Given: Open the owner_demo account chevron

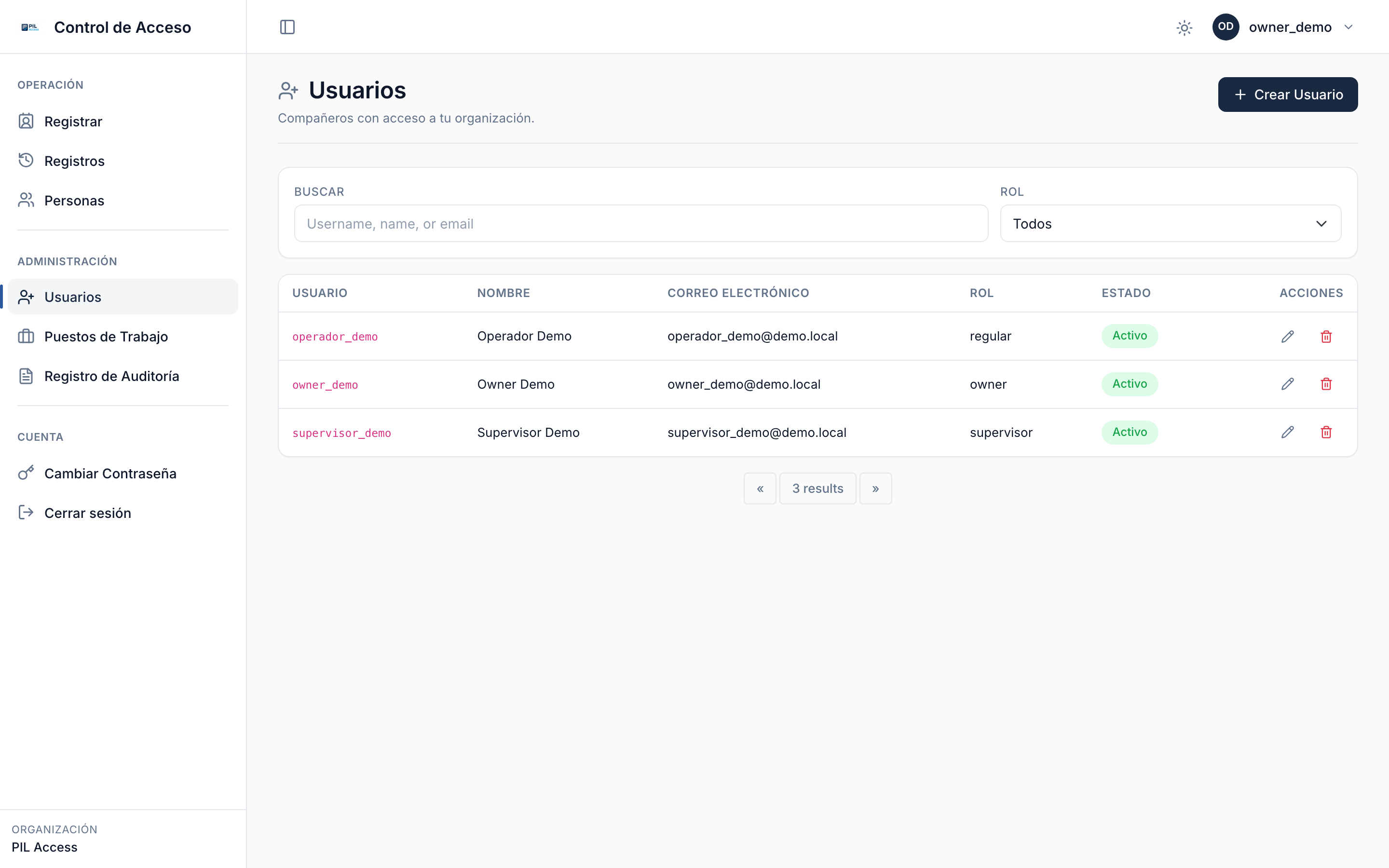Looking at the screenshot, I should tap(1349, 27).
